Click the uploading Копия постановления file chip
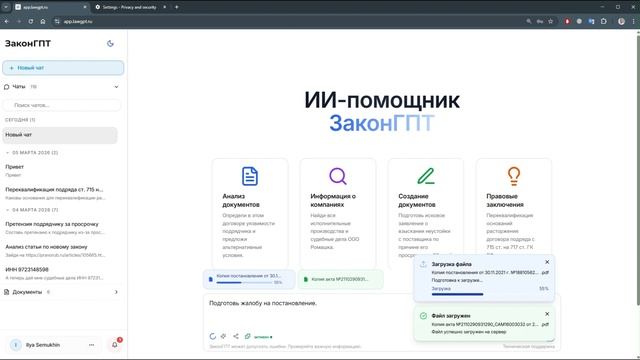This screenshot has height=360, width=640. pos(249,279)
